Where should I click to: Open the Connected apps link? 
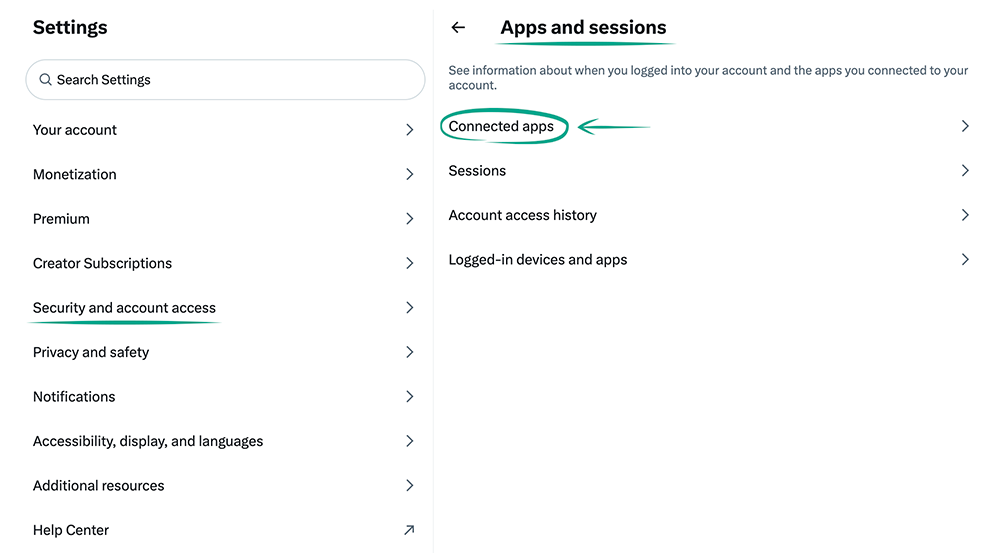click(x=501, y=127)
